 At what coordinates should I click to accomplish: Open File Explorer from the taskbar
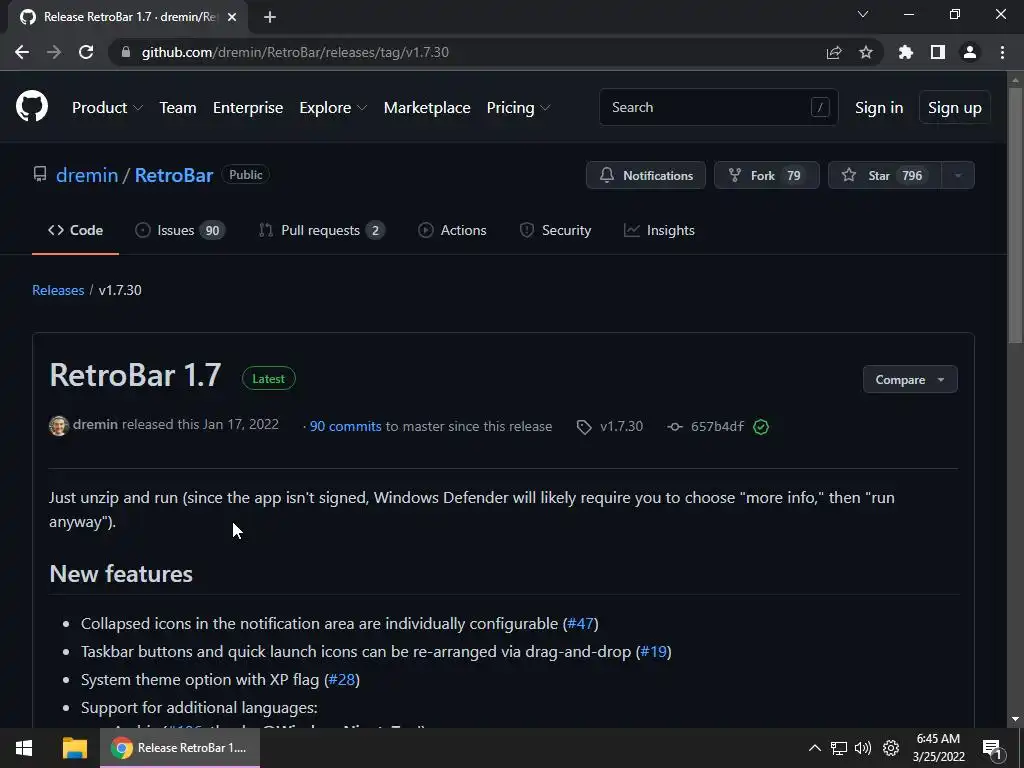74,748
